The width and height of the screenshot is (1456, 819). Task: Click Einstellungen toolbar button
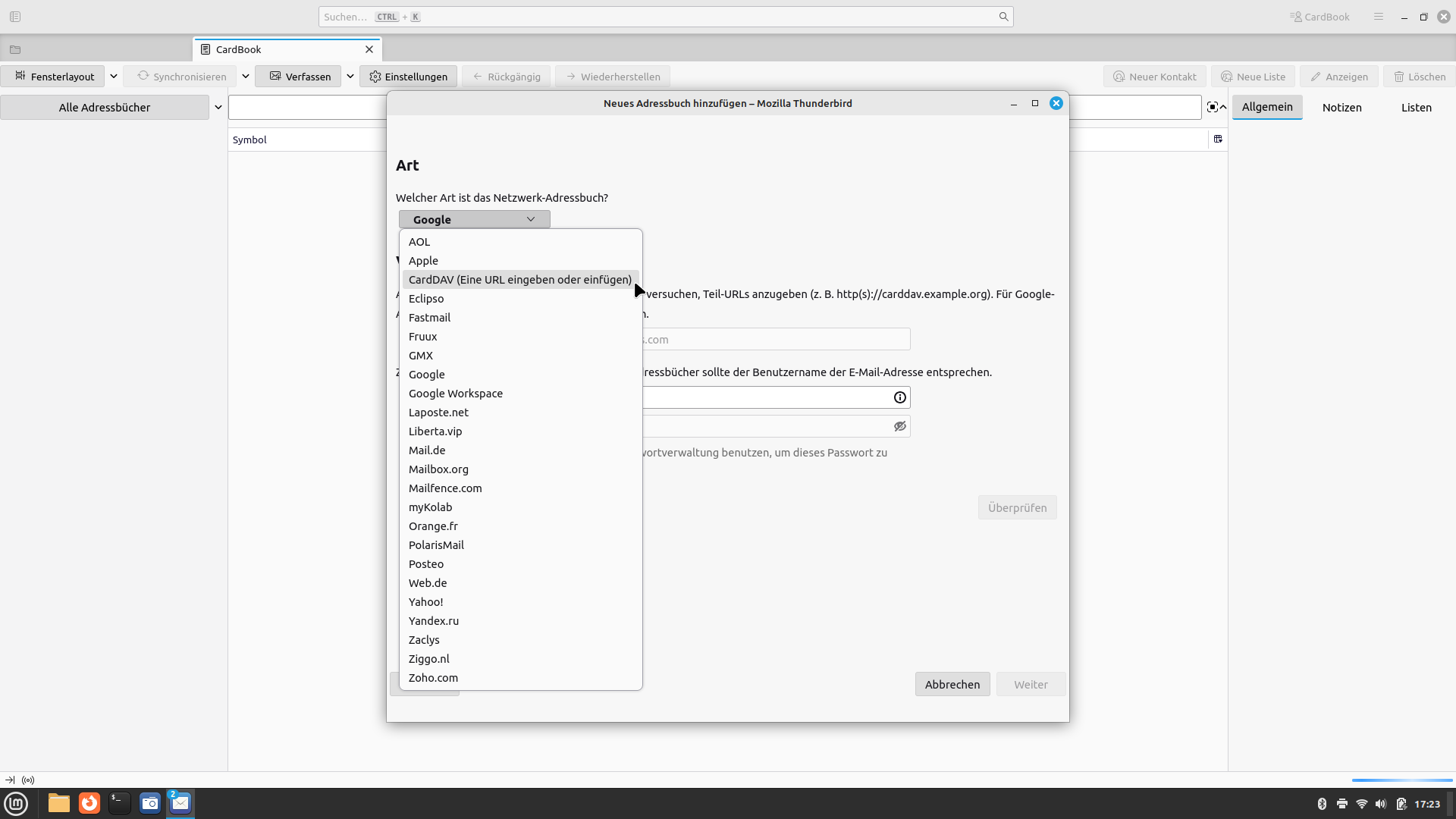coord(408,77)
